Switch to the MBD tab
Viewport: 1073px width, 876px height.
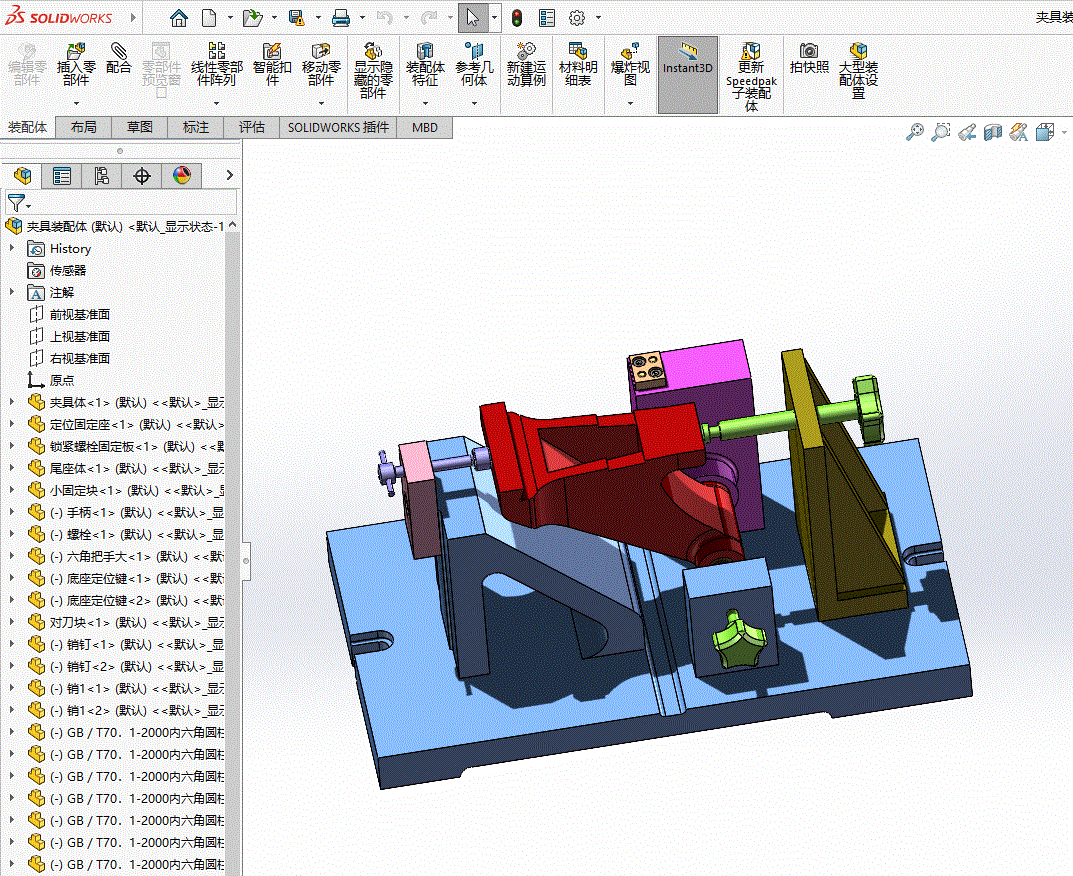coord(425,127)
